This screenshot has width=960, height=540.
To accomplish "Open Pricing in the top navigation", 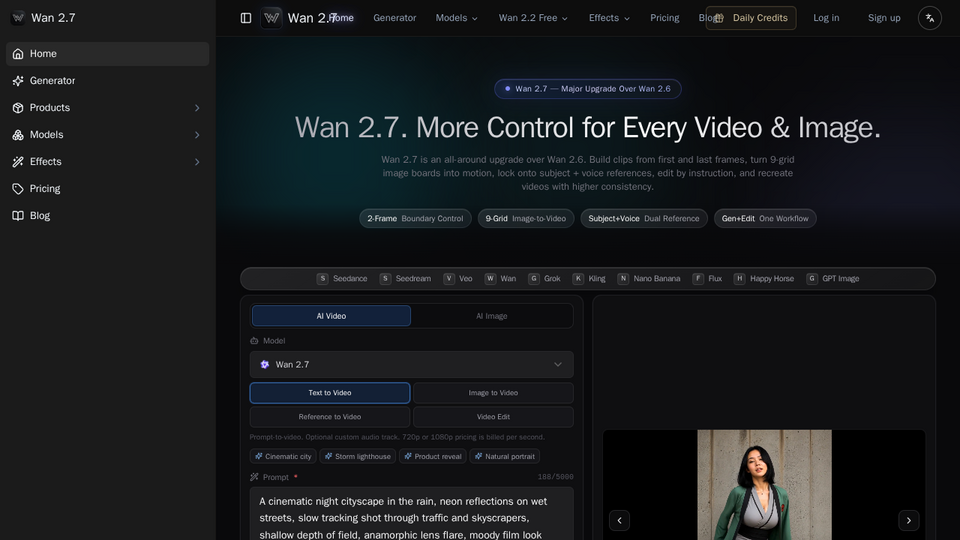I will coord(665,18).
